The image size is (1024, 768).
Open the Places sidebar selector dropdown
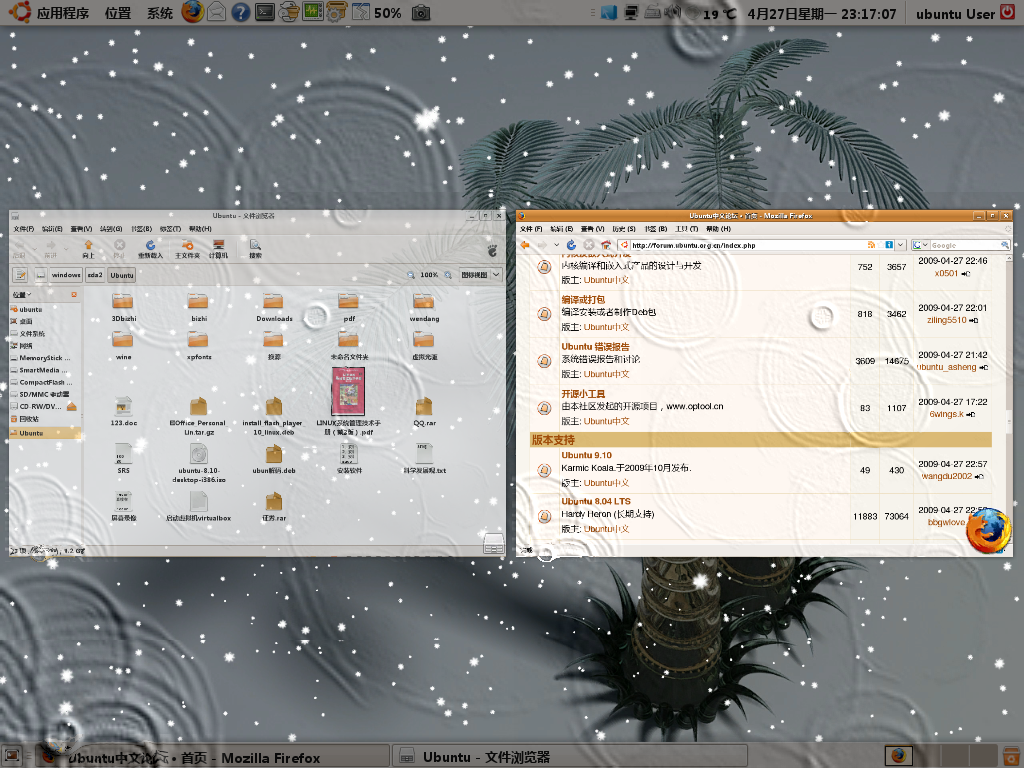[x=22, y=295]
